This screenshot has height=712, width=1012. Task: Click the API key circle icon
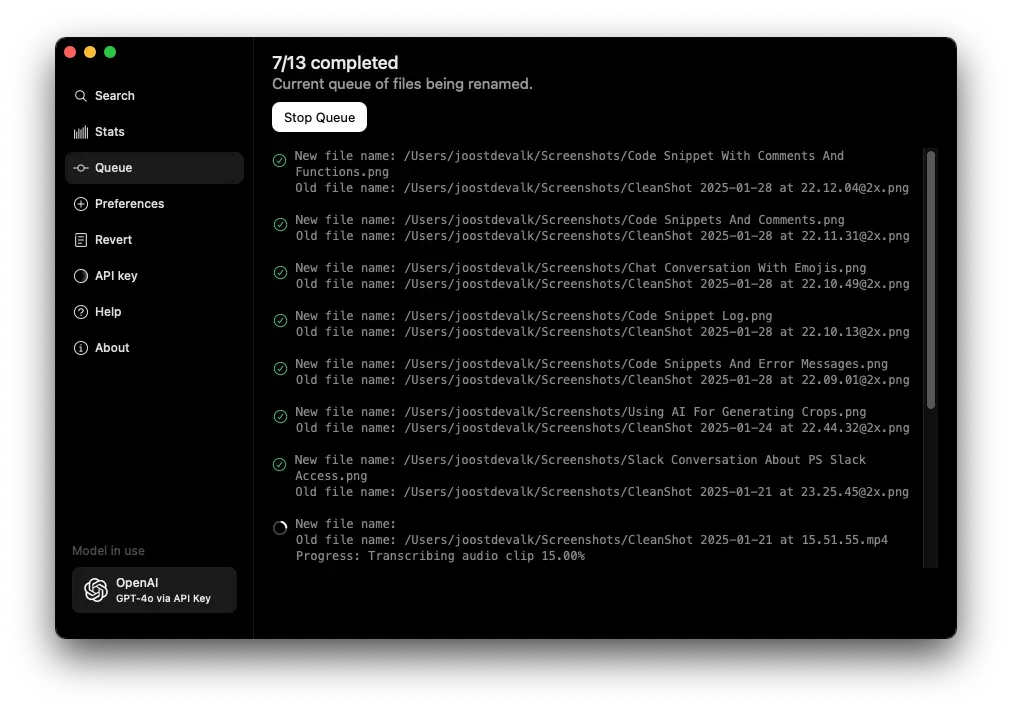coord(81,276)
